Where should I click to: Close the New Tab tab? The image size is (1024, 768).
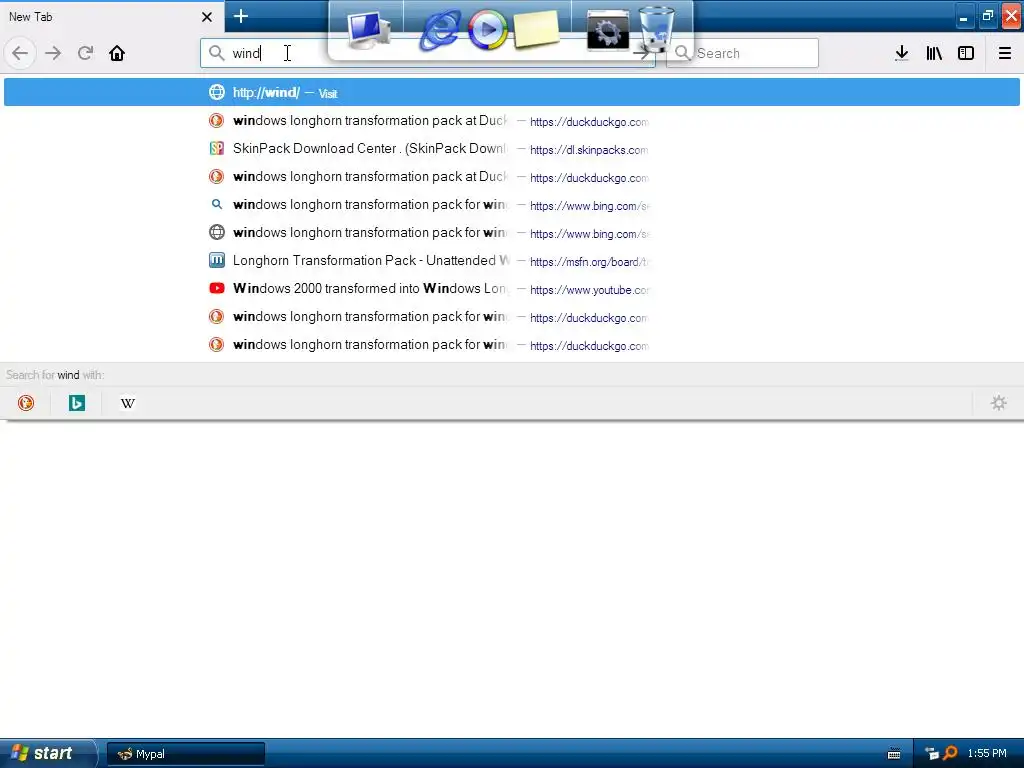[207, 17]
